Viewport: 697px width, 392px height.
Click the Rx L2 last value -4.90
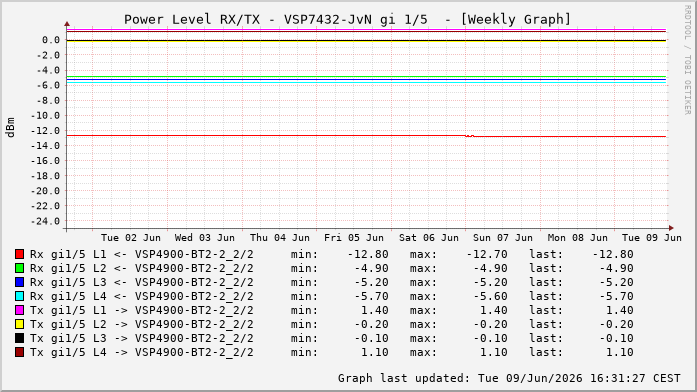[617, 268]
